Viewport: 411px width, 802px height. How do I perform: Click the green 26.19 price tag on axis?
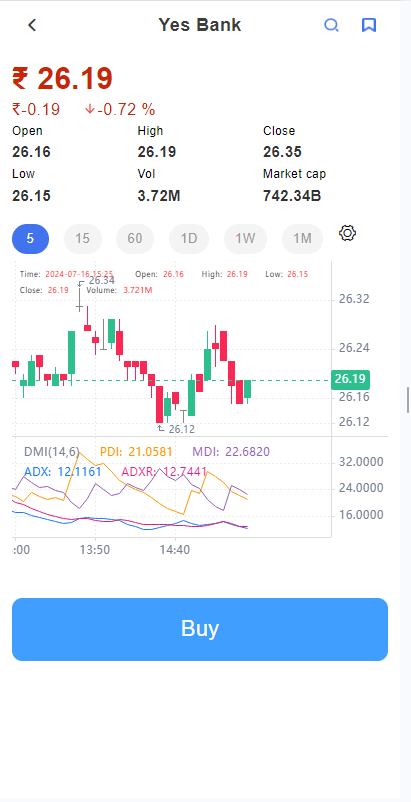(350, 380)
